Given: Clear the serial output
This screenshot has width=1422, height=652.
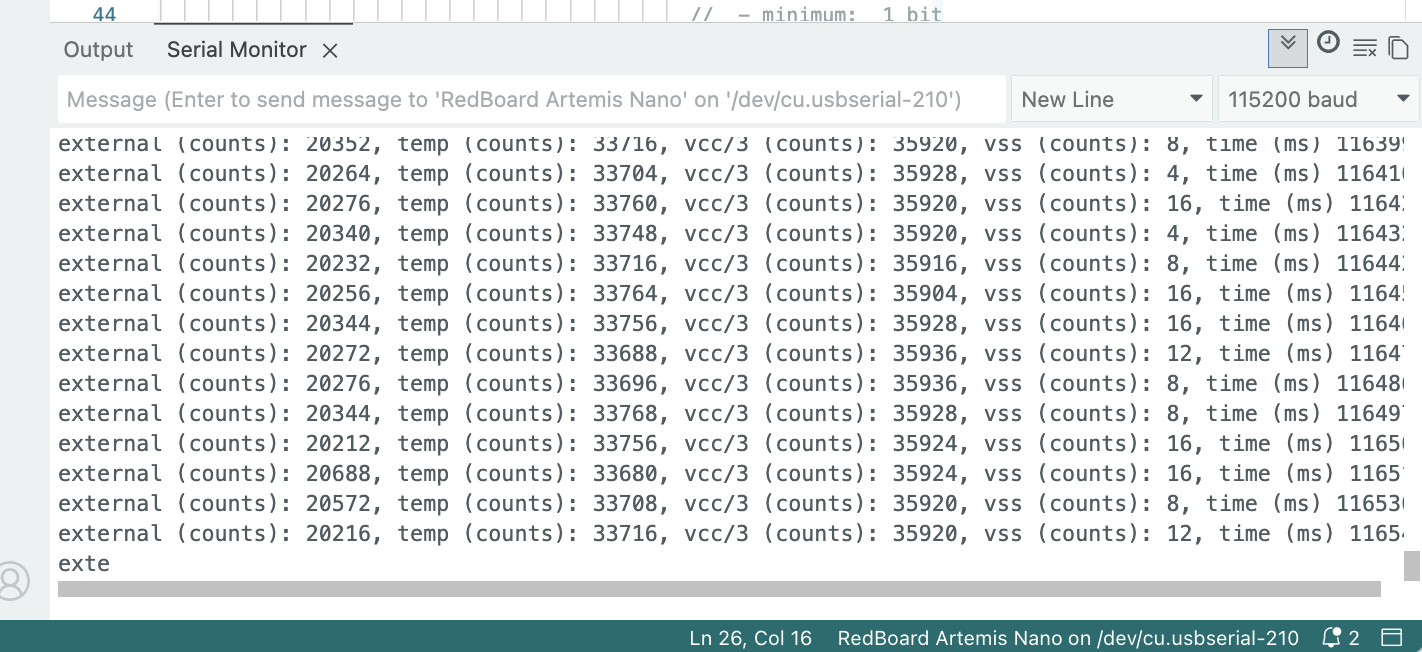Looking at the screenshot, I should pyautogui.click(x=1364, y=48).
